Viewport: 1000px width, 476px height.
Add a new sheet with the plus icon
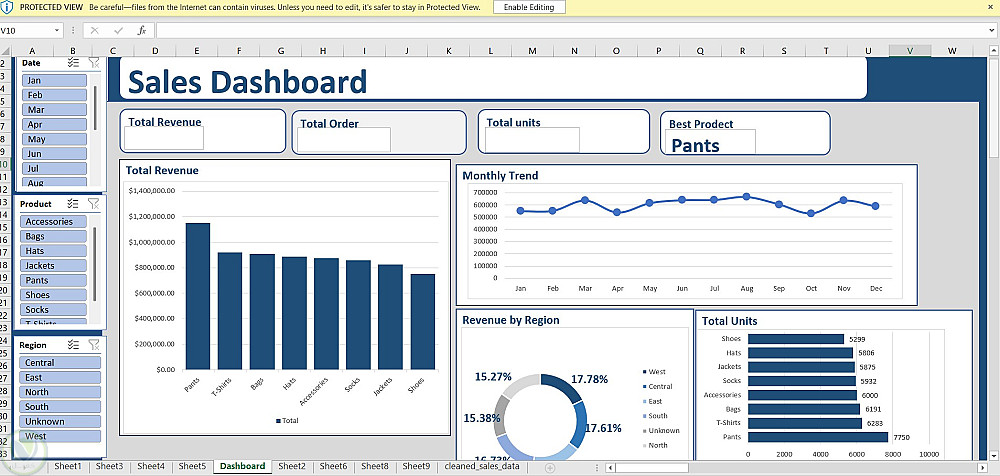point(550,468)
